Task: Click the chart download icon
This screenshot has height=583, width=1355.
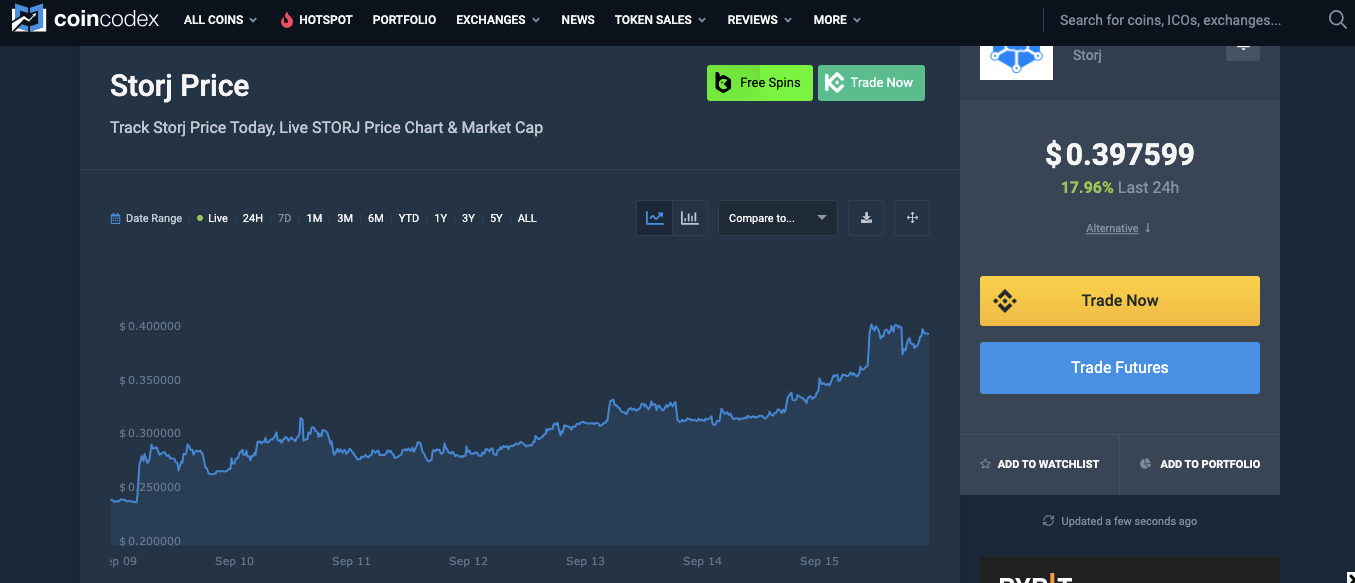Action: [865, 217]
